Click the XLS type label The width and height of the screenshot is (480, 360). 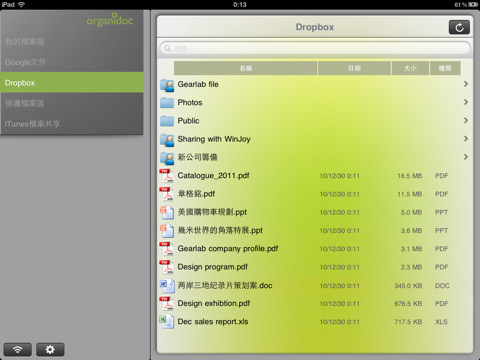[441, 322]
